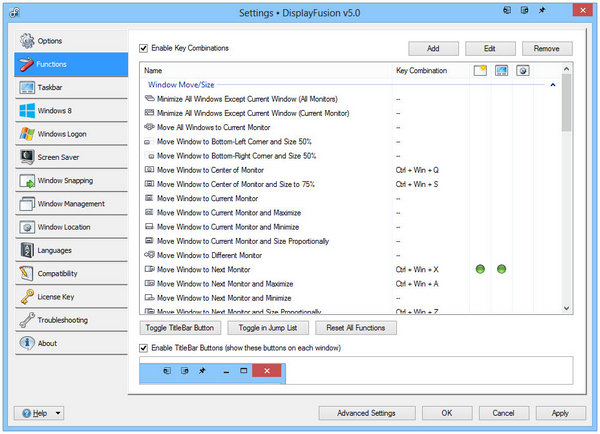The image size is (600, 434).
Task: Click Toggle TitleBar Button
Action: click(180, 328)
